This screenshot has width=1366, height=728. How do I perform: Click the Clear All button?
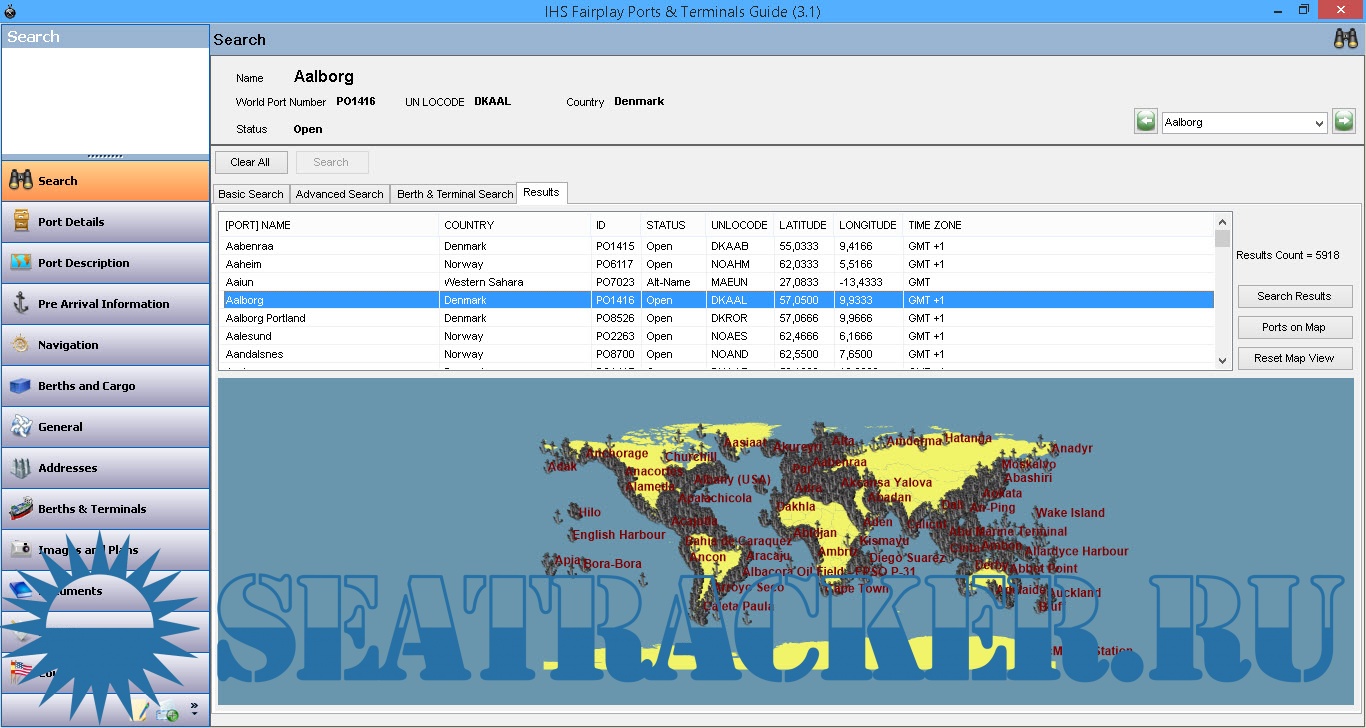point(250,162)
